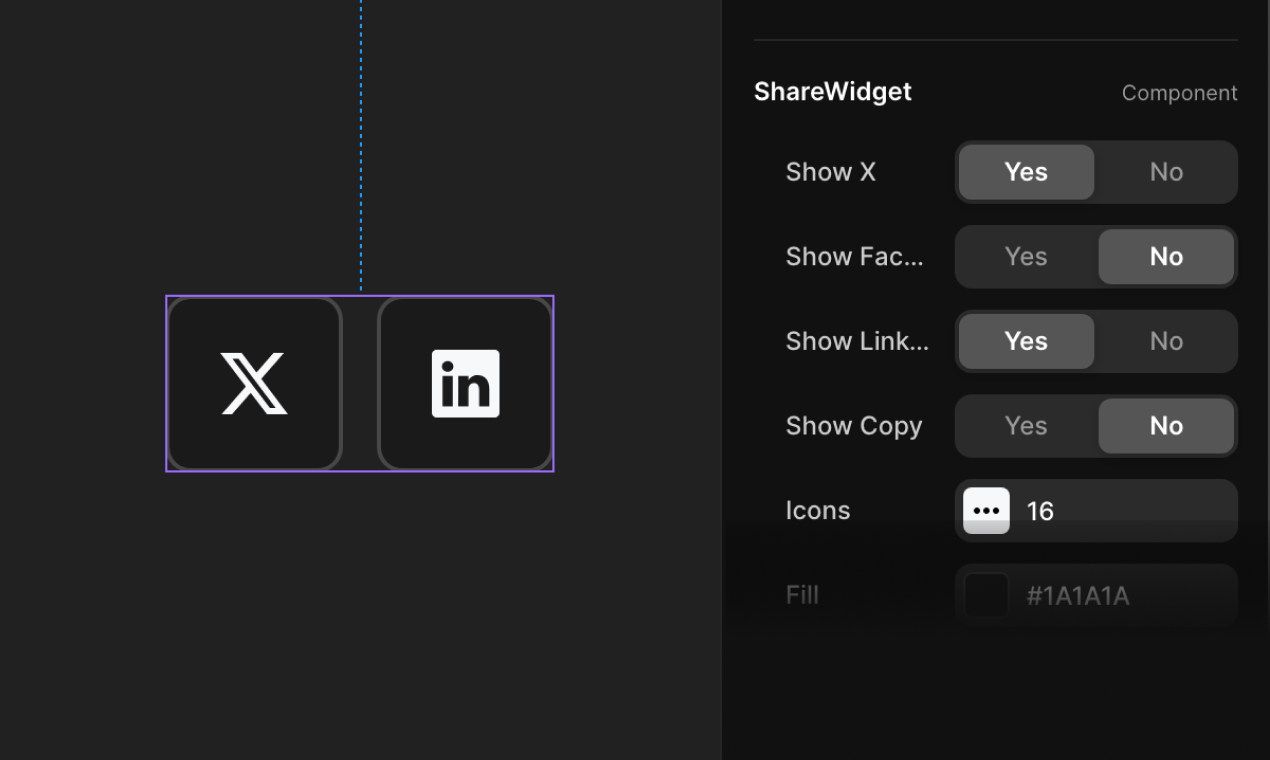Click the Show Fac... property label
This screenshot has width=1270, height=760.
[x=855, y=257]
